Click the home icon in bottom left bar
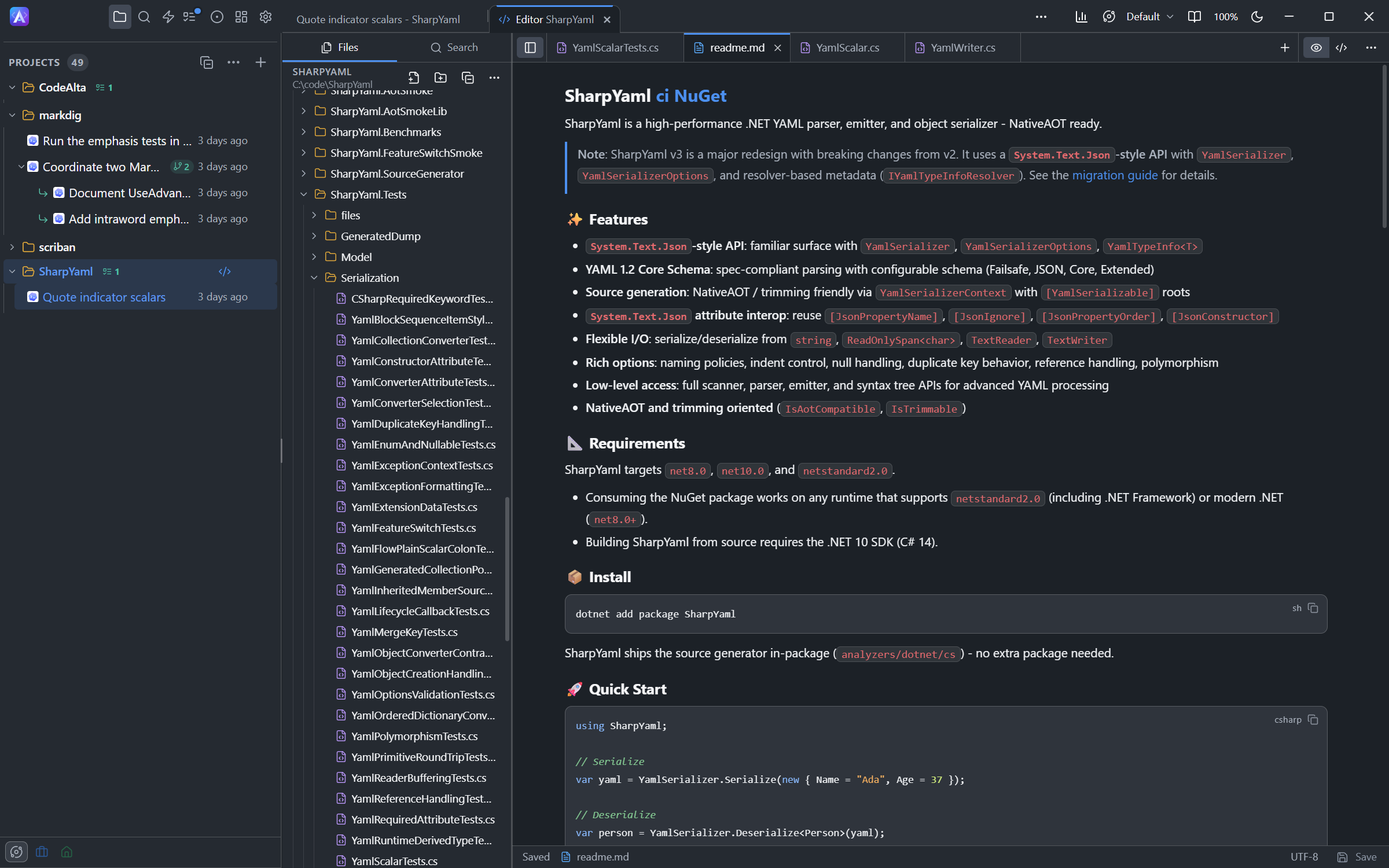The width and height of the screenshot is (1389, 868). [x=67, y=852]
